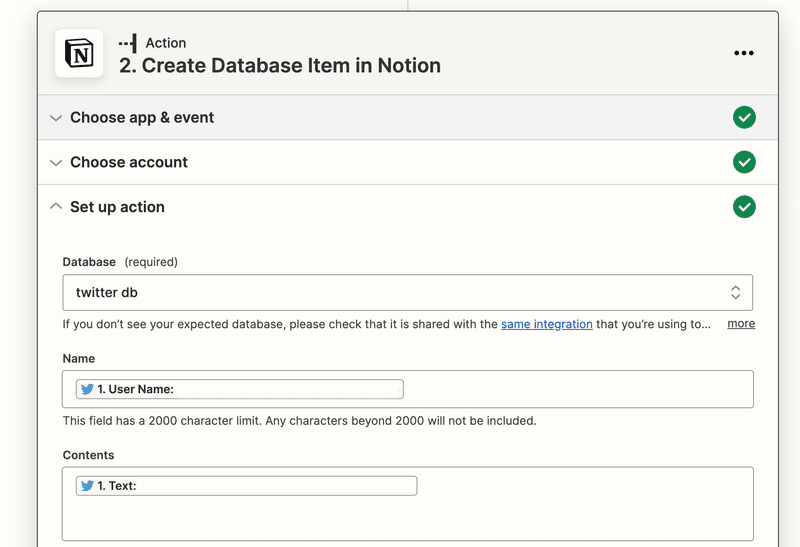Click green checkmark beside Choose app & event
This screenshot has width=800, height=547.
(744, 117)
